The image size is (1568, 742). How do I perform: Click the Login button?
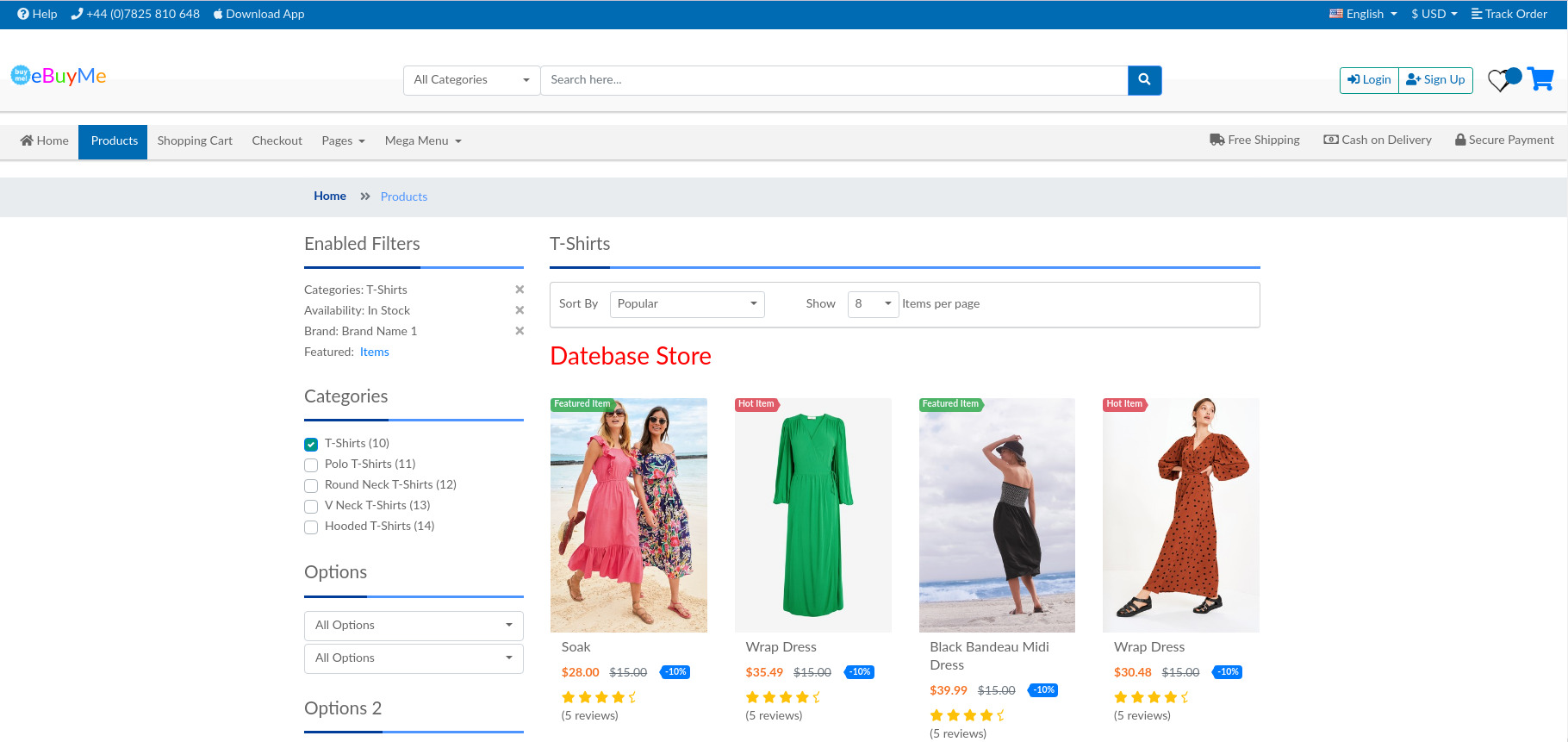[1369, 80]
